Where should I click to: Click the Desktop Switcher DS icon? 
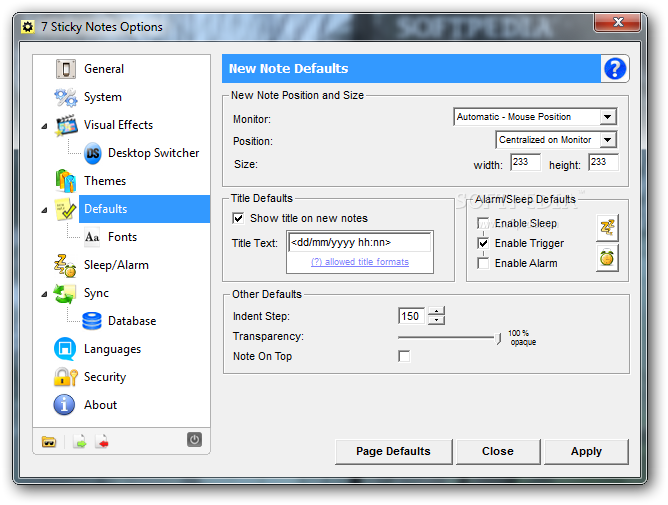click(x=92, y=153)
